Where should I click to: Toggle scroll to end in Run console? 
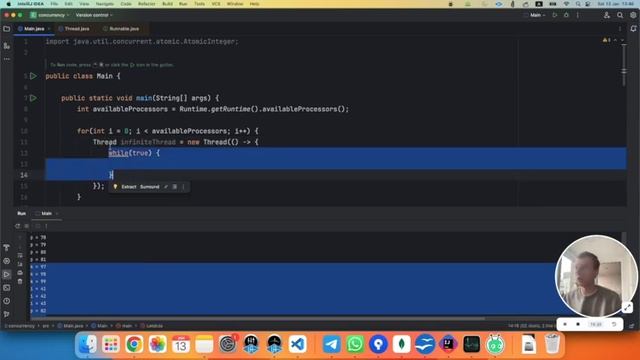(x=20, y=264)
